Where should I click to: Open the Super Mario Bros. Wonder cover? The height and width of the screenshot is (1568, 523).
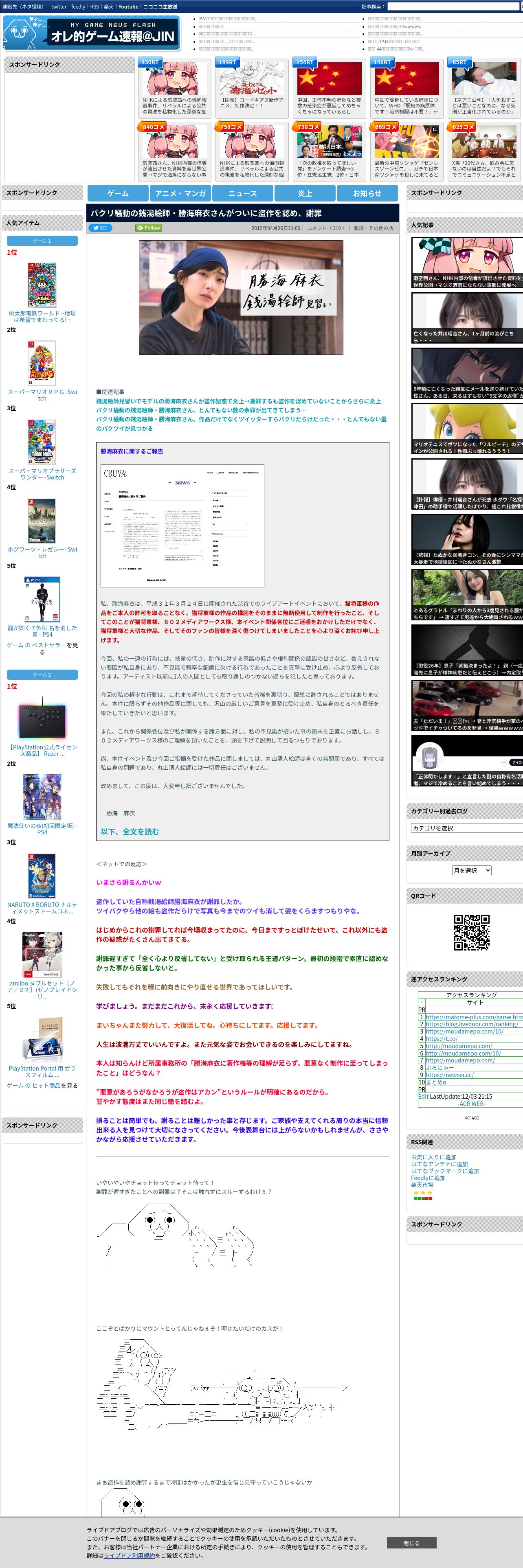coord(42,442)
